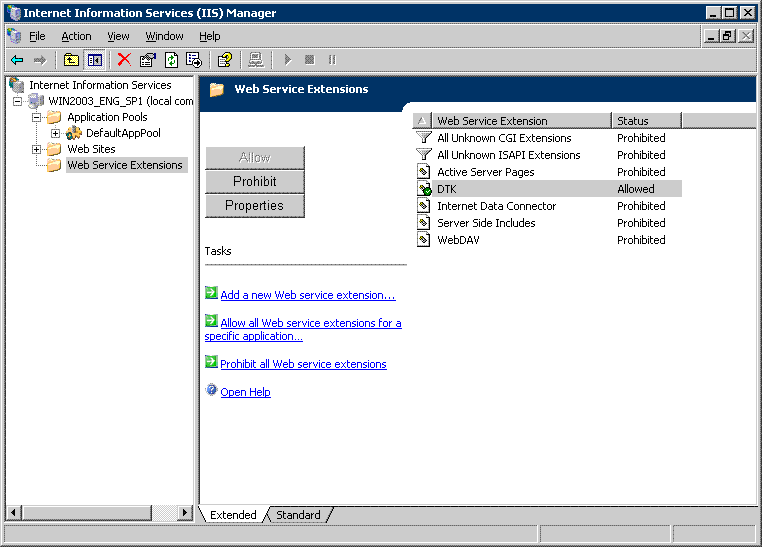The image size is (762, 547).
Task: Expand the DefaultAppPool tree node
Action: pyautogui.click(x=56, y=133)
